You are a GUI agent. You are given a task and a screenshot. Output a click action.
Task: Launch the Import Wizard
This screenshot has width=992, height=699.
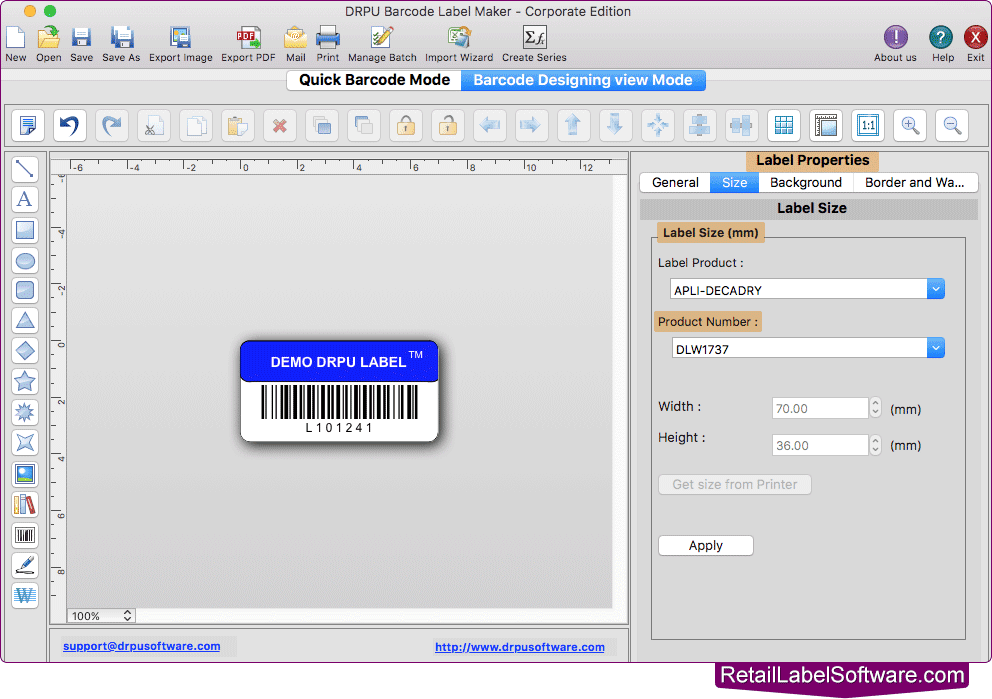pos(459,38)
